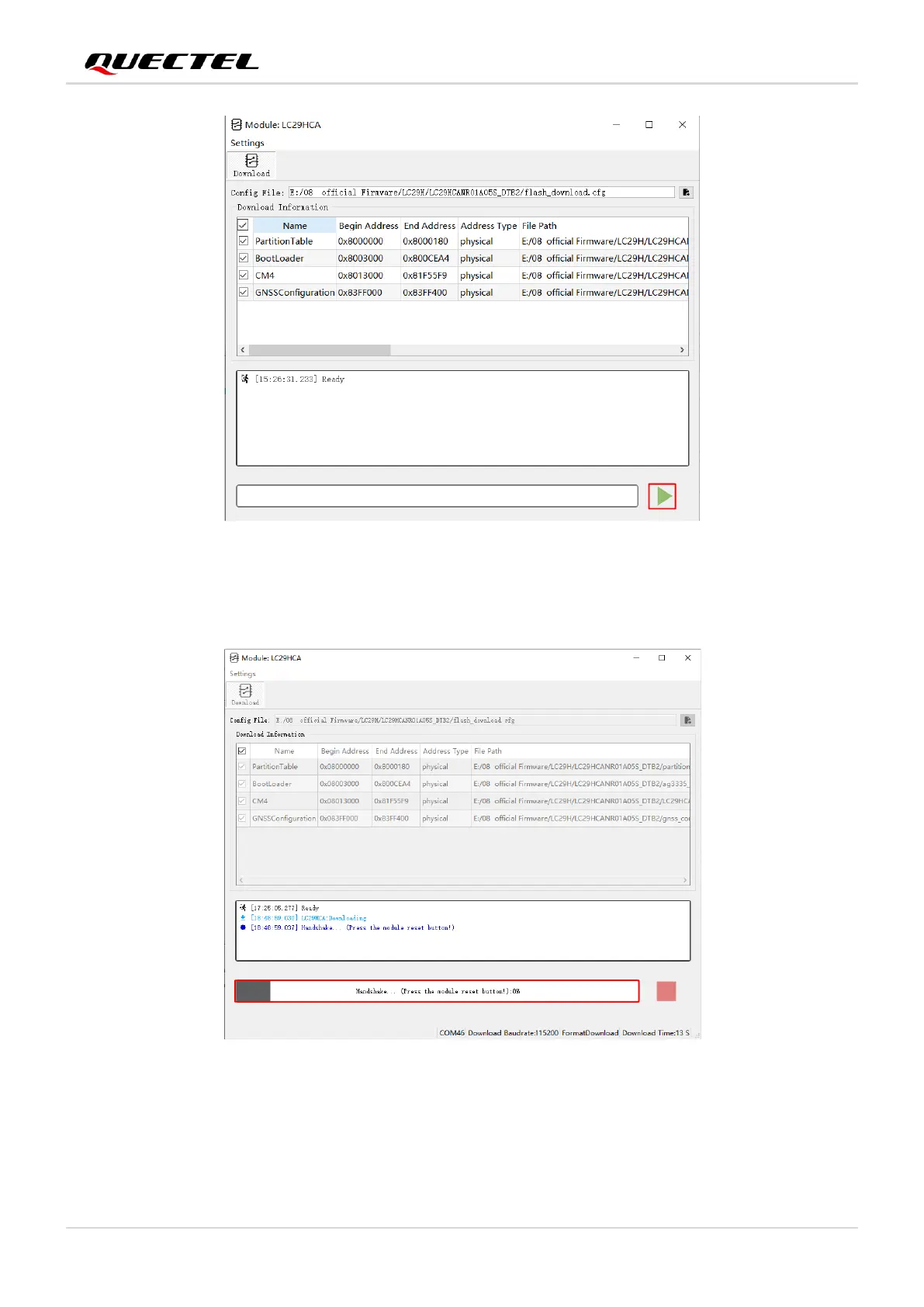Image resolution: width=924 pixels, height=1307 pixels.
Task: Toggle select-all header checkbox in handshake window
Action: point(242,751)
